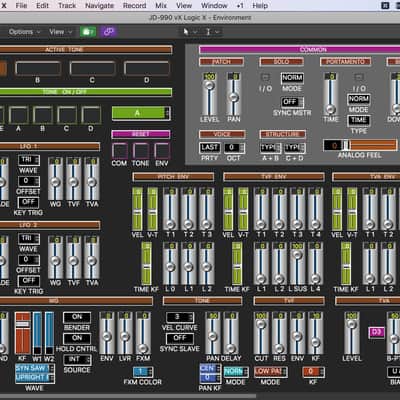Change SYNC MSTR OFF selector
400x400 pixels.
click(292, 102)
